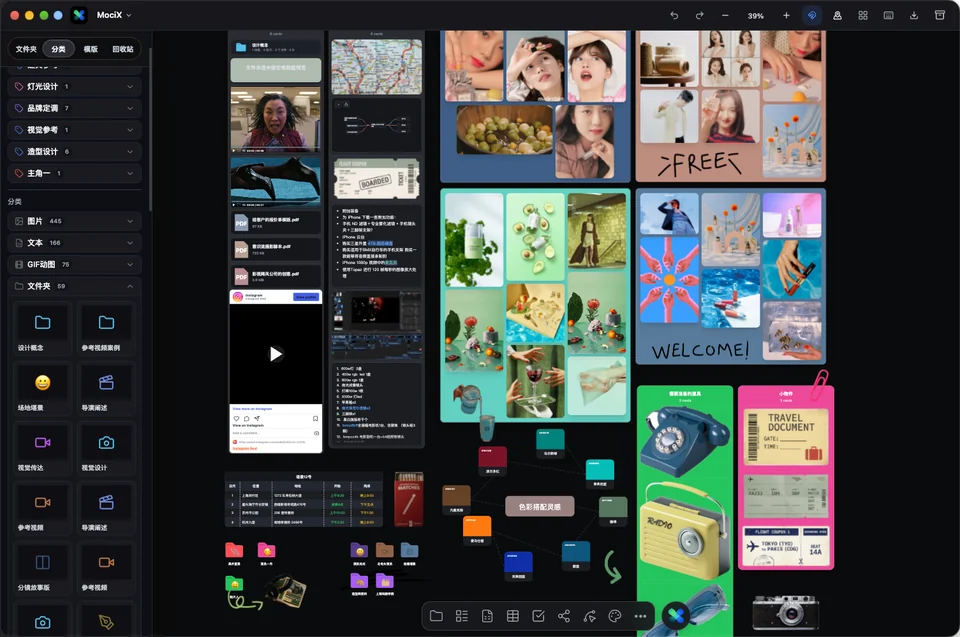Open the archive box icon
Screen dimensions: 960x637
click(940, 15)
